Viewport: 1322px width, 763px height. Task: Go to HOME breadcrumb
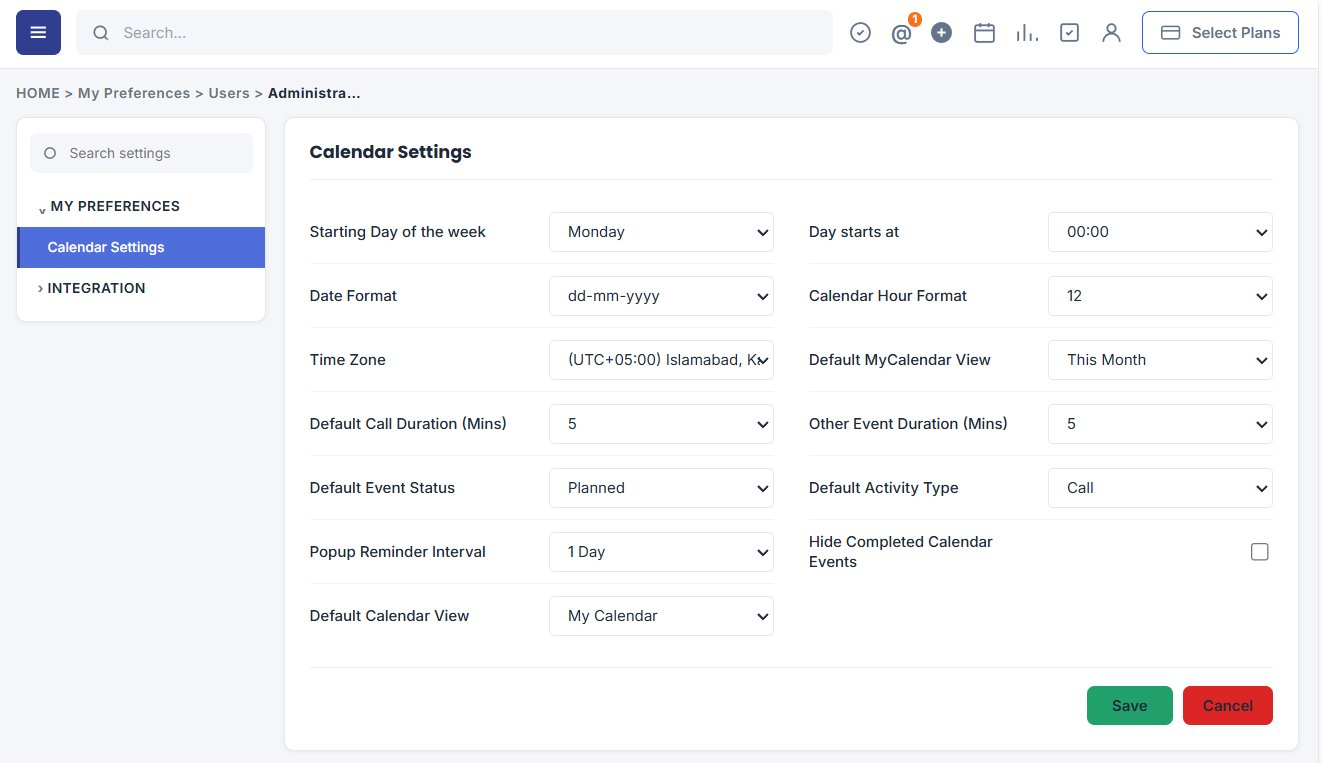click(38, 93)
